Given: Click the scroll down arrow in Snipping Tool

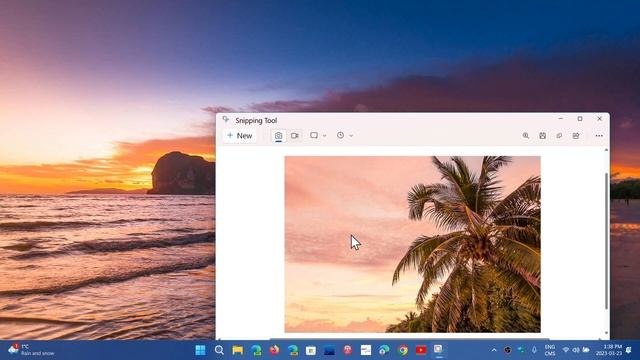Looking at the screenshot, I should pos(606,333).
